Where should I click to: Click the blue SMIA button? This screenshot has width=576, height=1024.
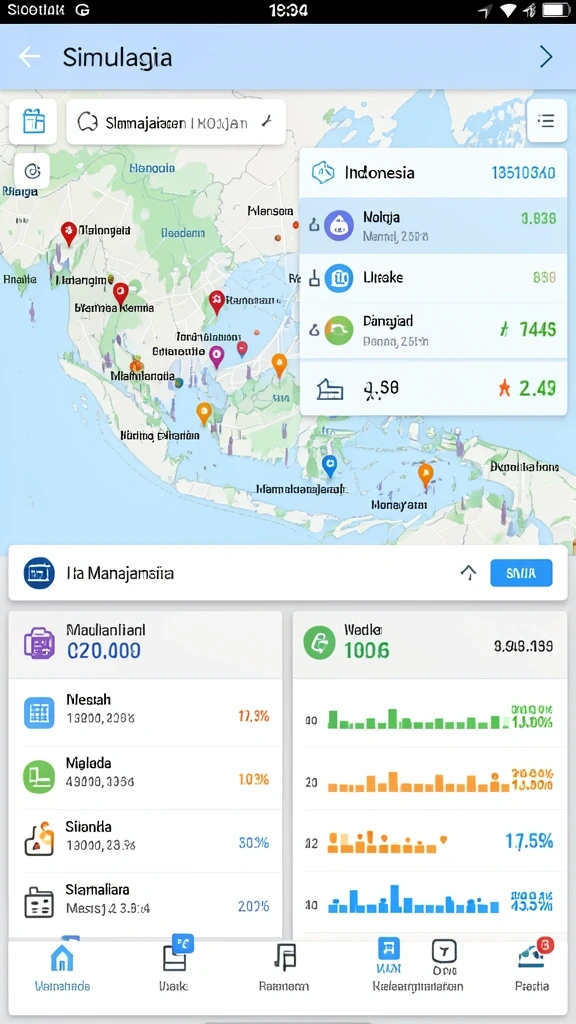(520, 573)
